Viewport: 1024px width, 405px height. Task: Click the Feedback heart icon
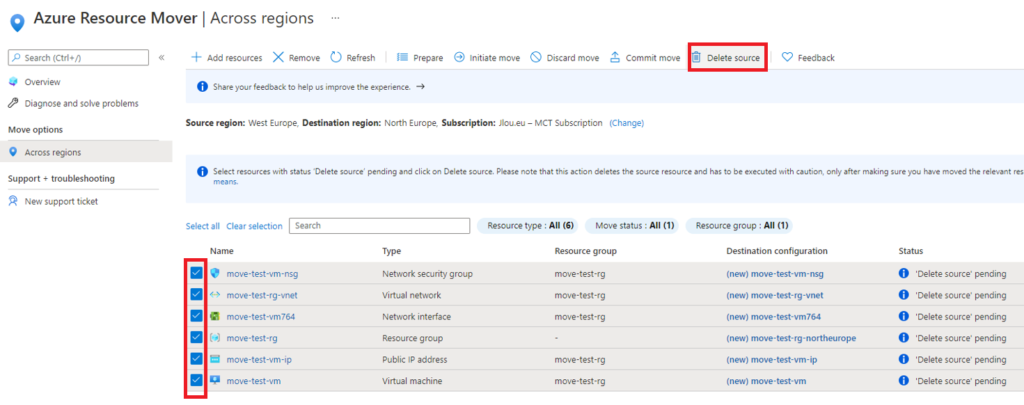coord(787,57)
